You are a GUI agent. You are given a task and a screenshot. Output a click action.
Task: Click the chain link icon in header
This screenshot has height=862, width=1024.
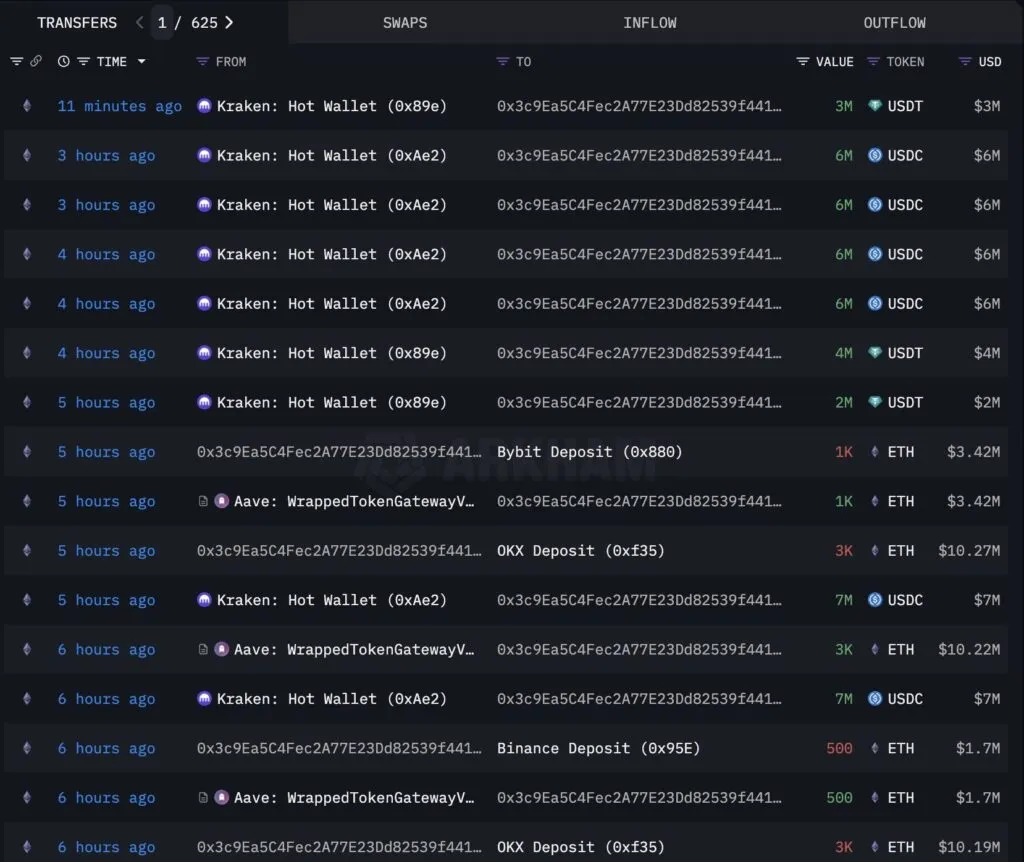tap(36, 61)
